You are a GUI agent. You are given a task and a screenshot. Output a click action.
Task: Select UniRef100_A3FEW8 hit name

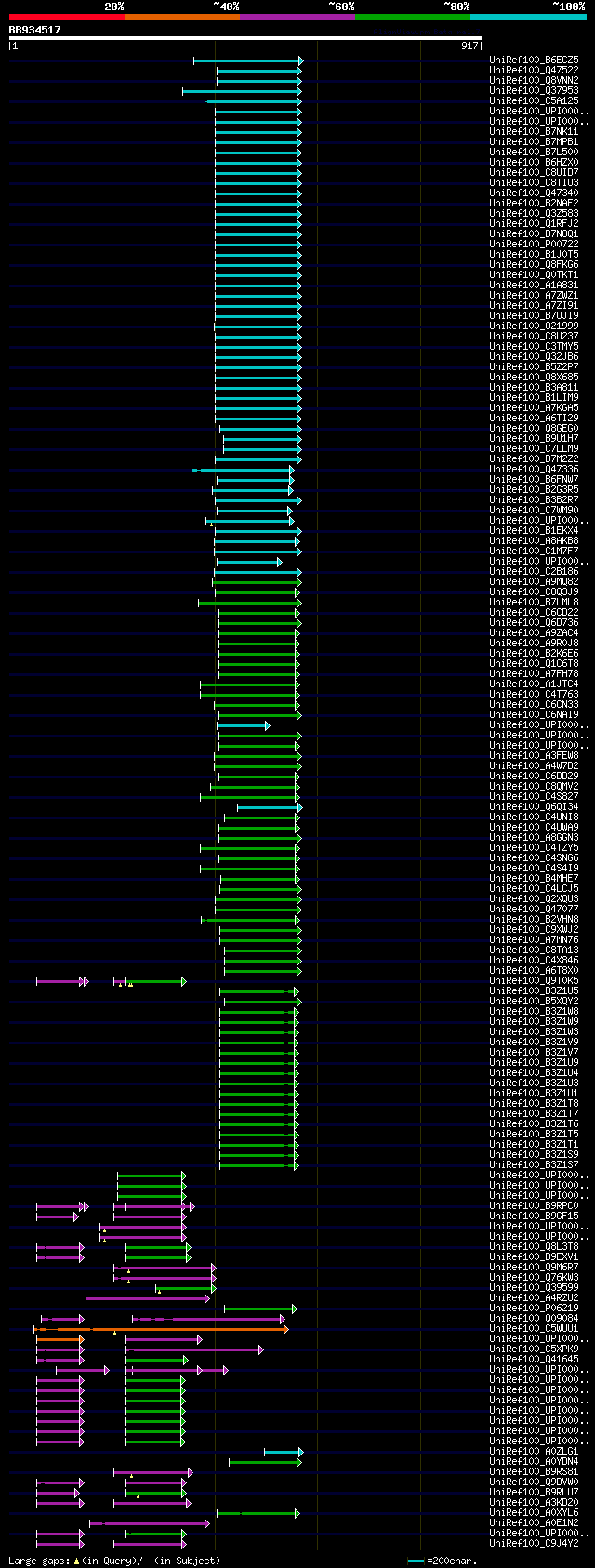534,756
